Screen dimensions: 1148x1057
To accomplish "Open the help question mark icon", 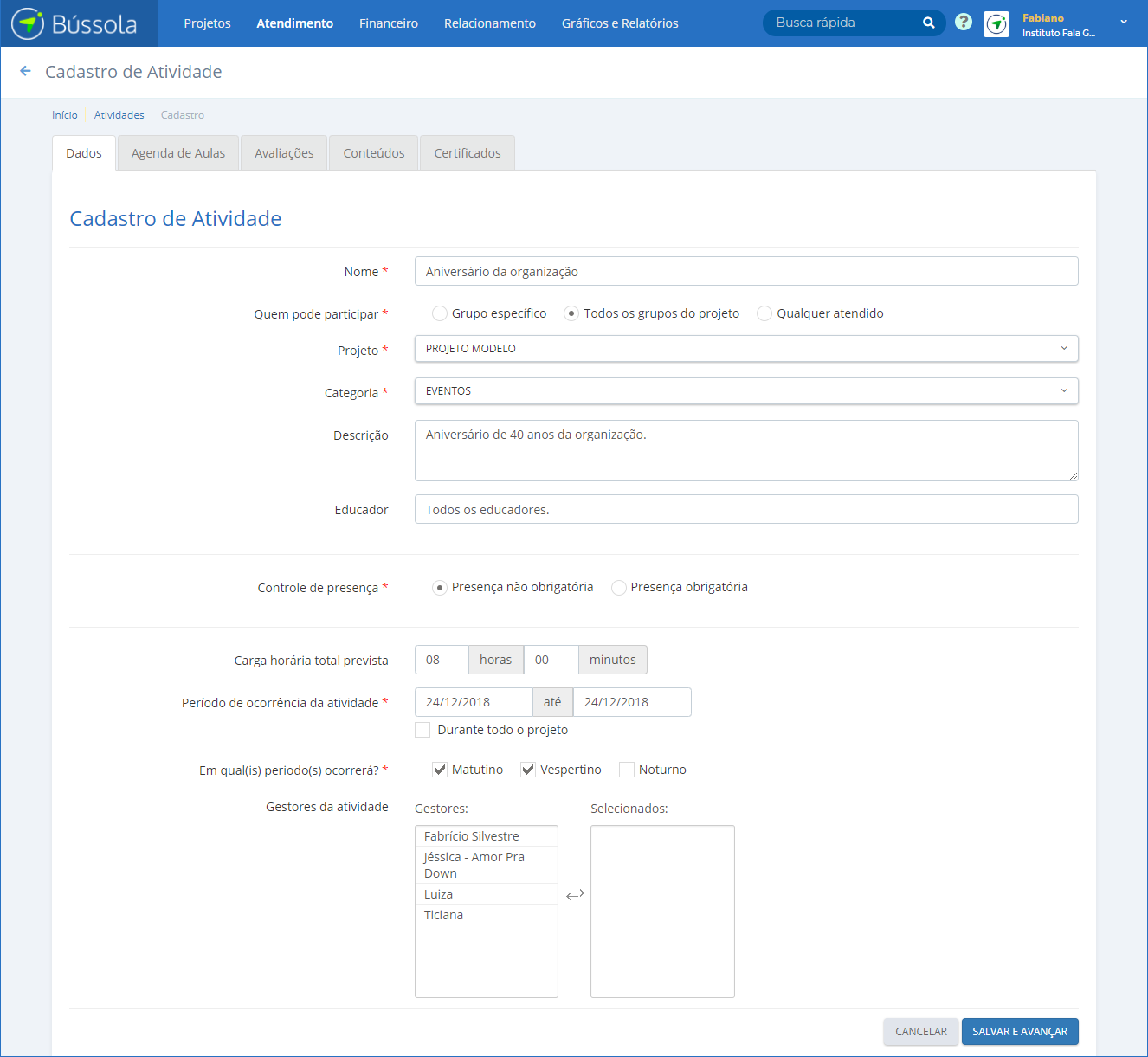I will (963, 23).
